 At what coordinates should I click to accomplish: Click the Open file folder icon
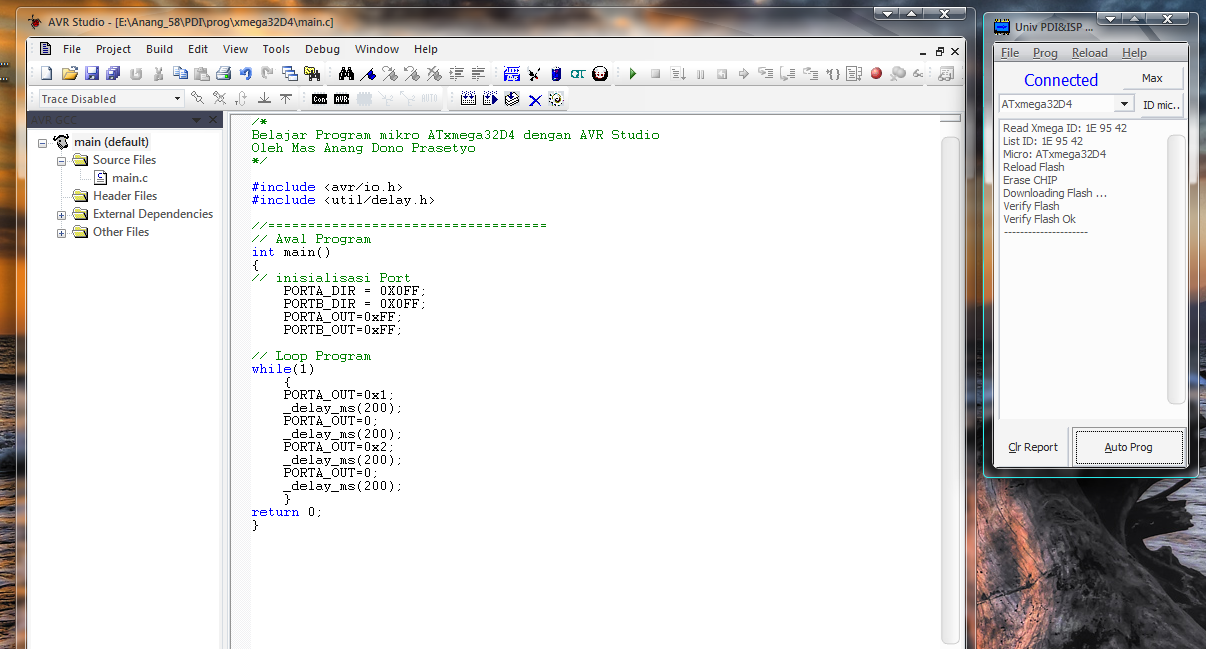[x=69, y=73]
